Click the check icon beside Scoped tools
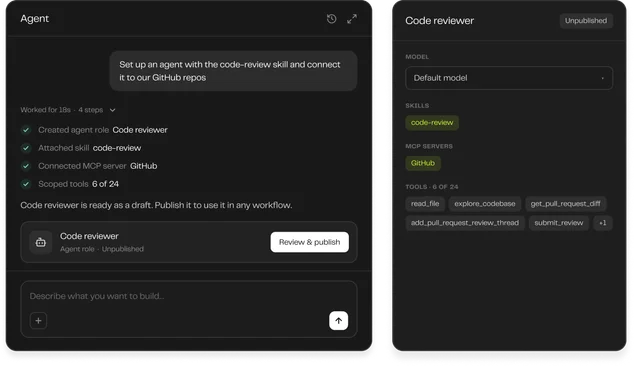Screen dimensions: 634x366 pos(26,184)
